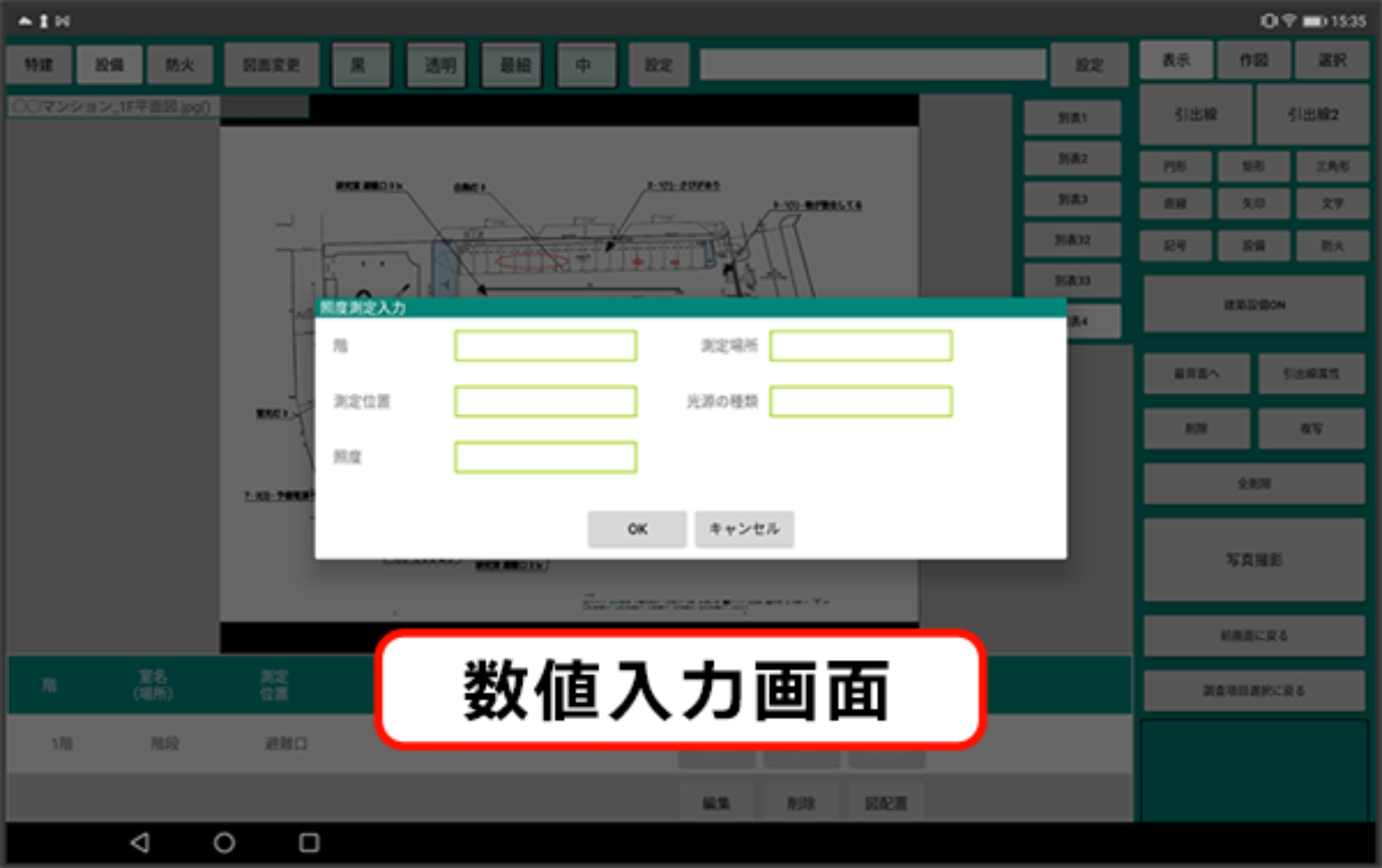The image size is (1382, 868).
Task: Open 引出線属性 properties
Action: click(1311, 374)
